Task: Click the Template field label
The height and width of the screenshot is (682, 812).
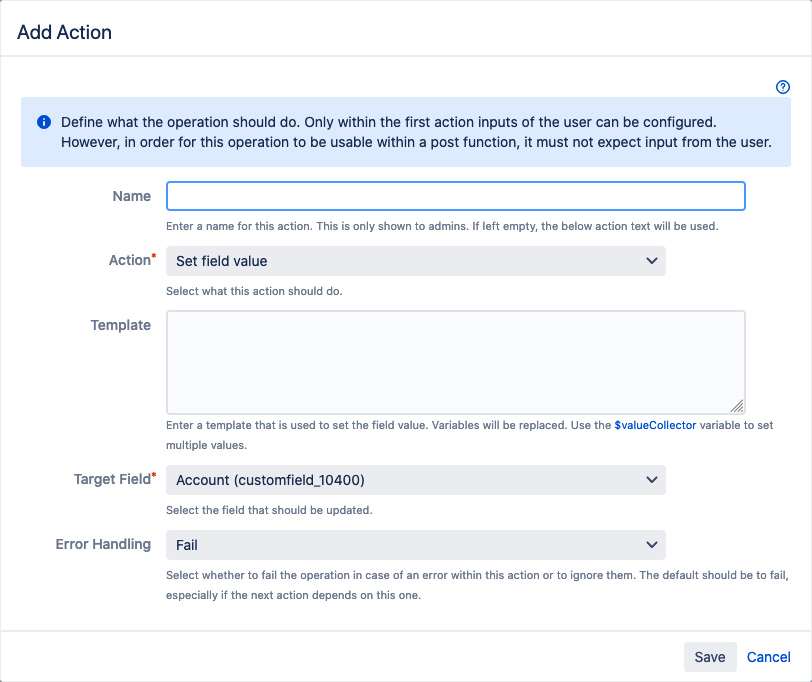Action: click(121, 325)
